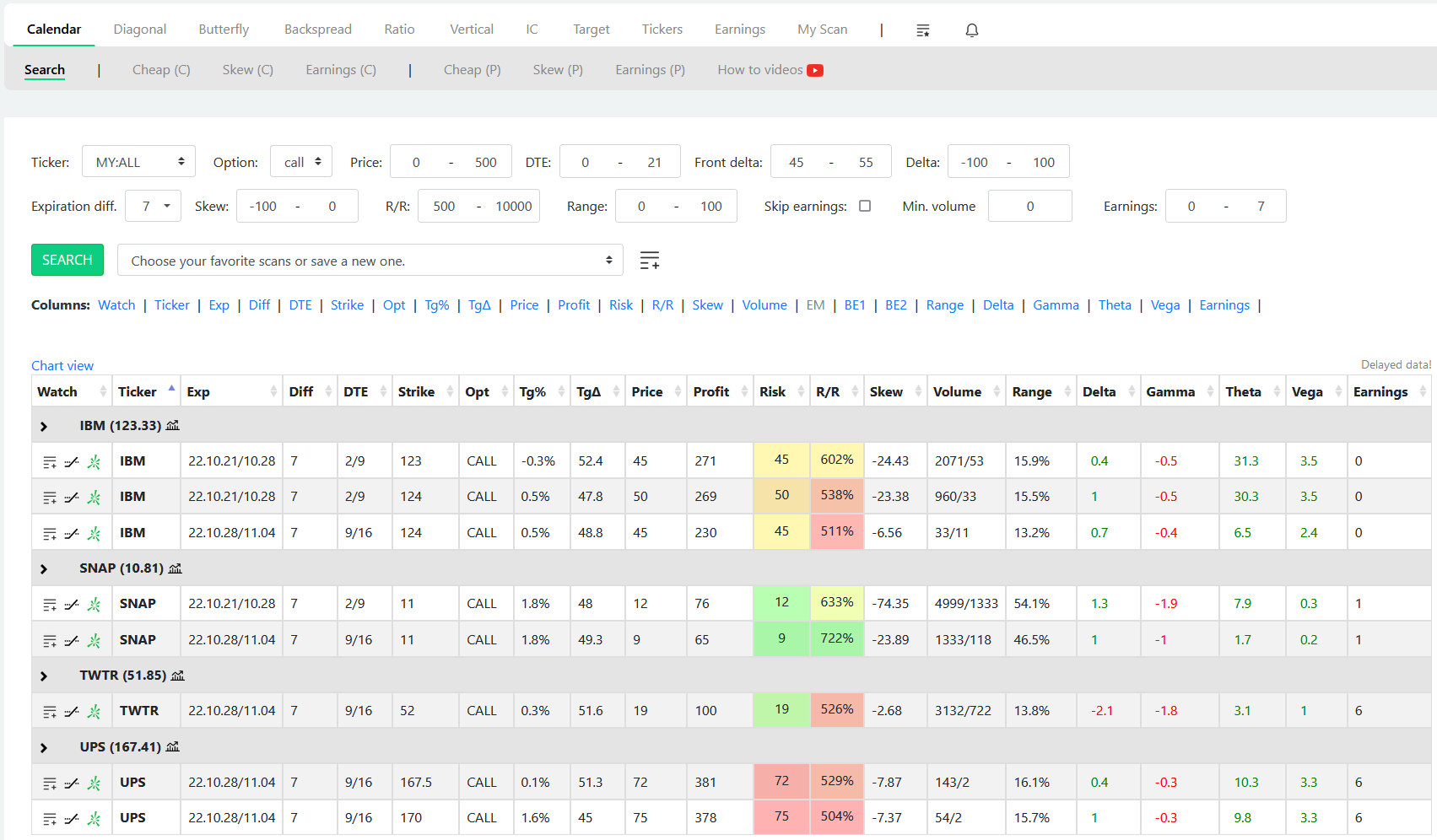Open the Earnings tab in top navigation
This screenshot has height=840, width=1437.
740,30
